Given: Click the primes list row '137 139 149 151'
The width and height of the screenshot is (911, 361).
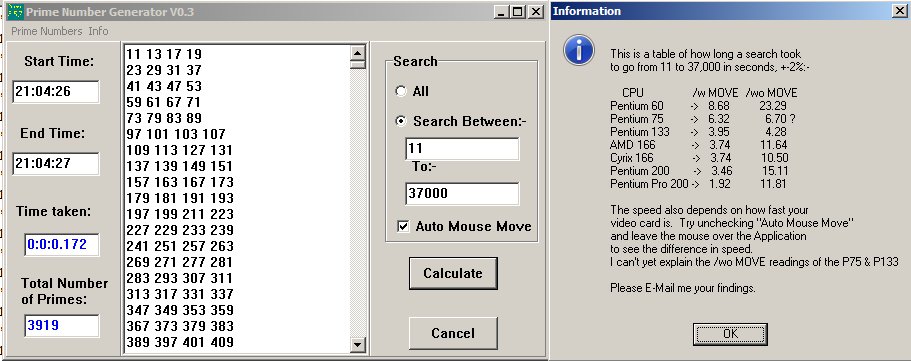Looking at the screenshot, I should [x=180, y=166].
